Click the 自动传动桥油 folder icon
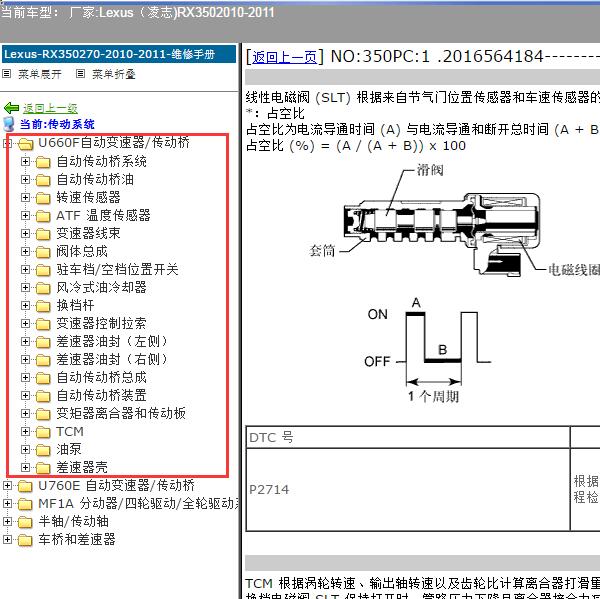The image size is (600, 599). click(x=43, y=180)
